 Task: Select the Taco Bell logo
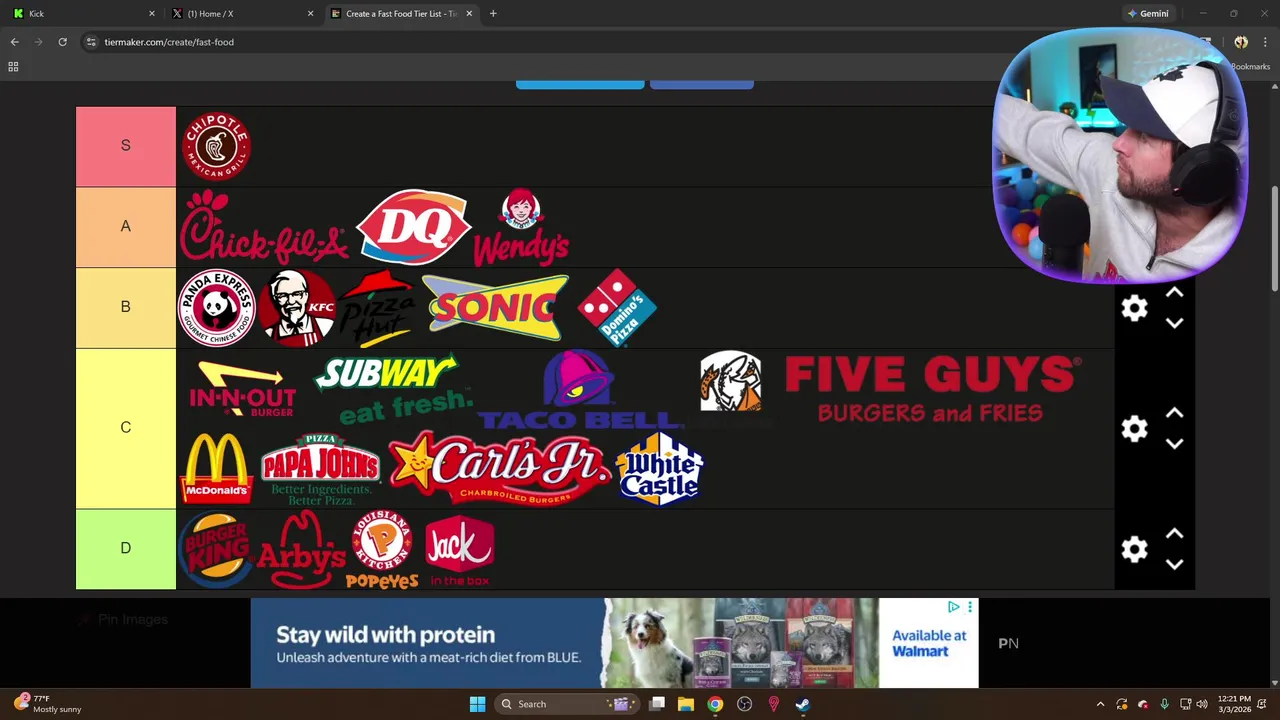(579, 389)
